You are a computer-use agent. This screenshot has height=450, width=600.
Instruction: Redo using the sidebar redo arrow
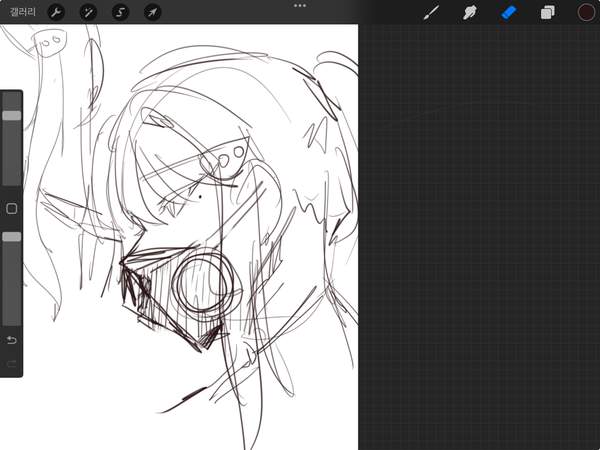[12, 362]
